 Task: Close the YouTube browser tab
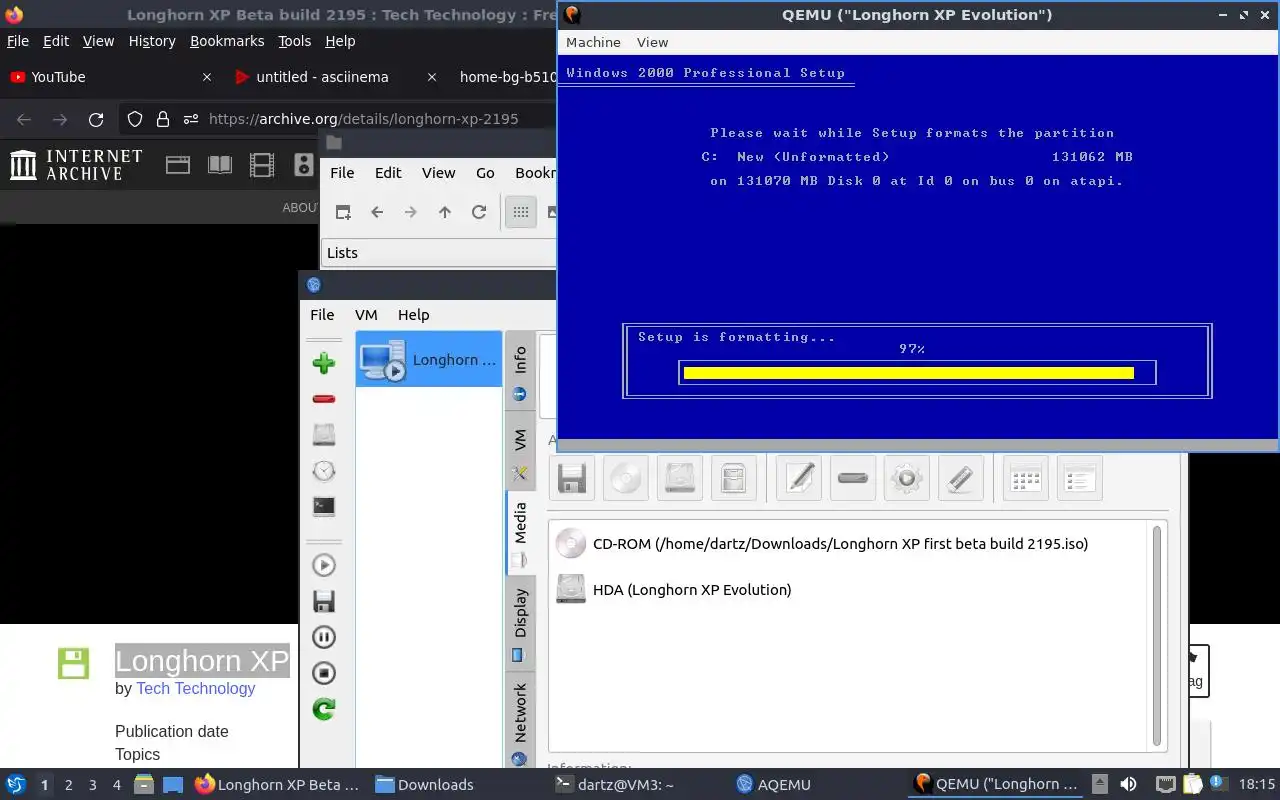coord(207,77)
